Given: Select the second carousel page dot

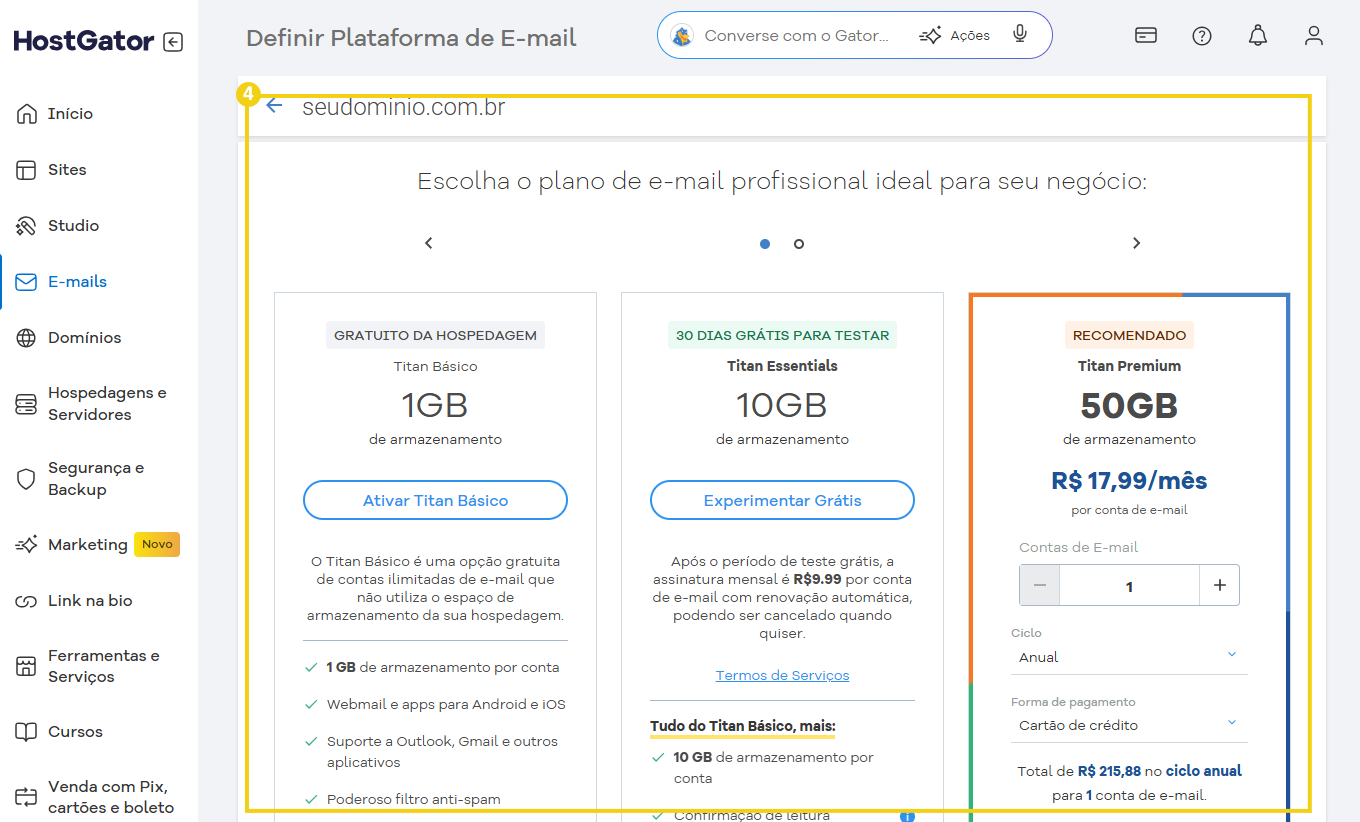Looking at the screenshot, I should click(799, 244).
